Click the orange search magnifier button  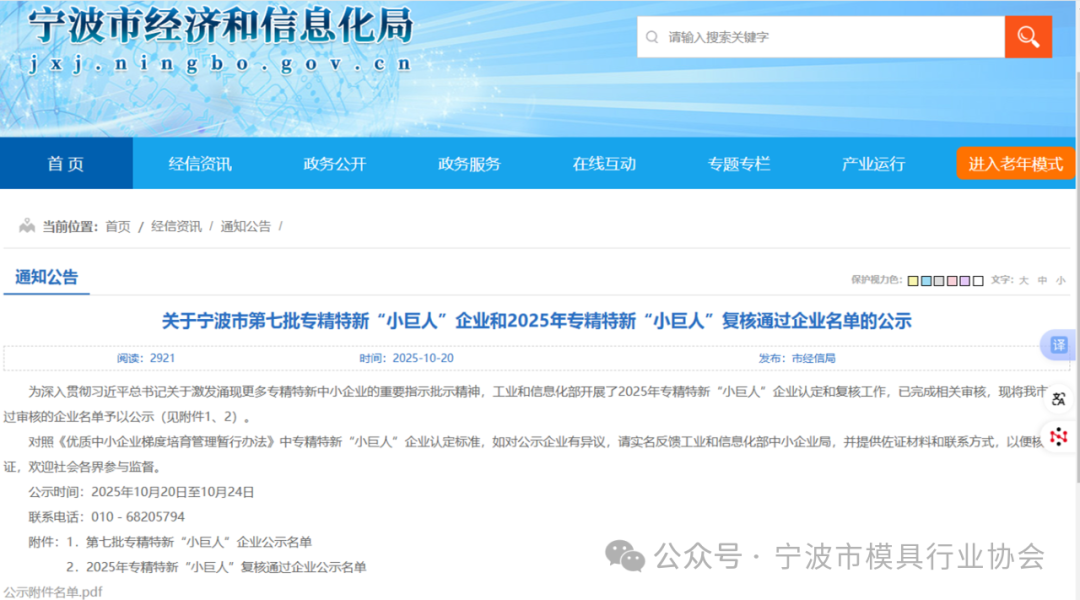(1028, 37)
